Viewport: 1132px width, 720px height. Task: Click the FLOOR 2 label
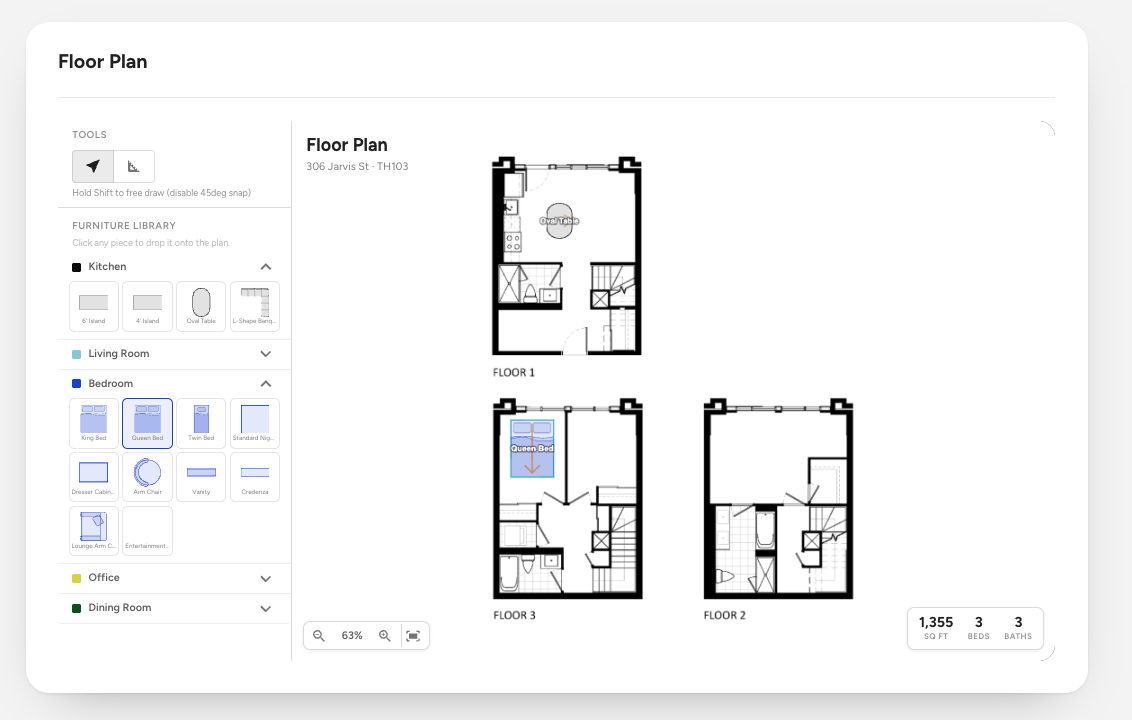725,615
